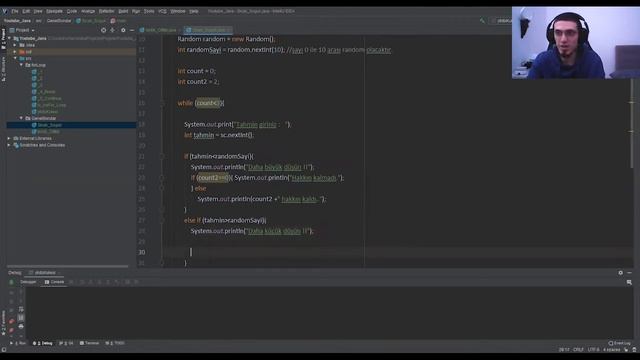Open the Favorites side stripe button
Viewport: 640px width, 360px height.
(x=3, y=323)
